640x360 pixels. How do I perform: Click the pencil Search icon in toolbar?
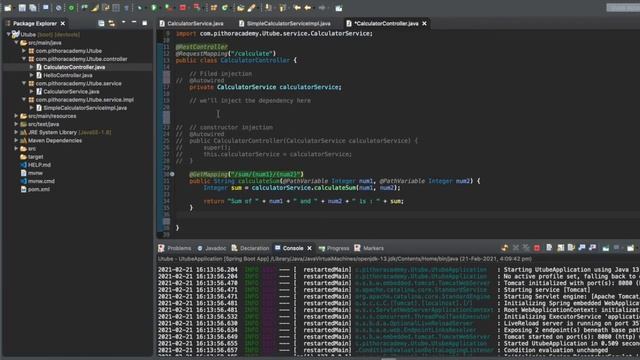point(251,8)
